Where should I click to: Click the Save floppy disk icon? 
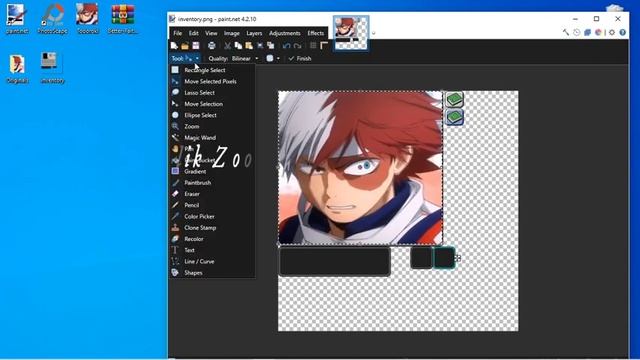pyautogui.click(x=196, y=46)
